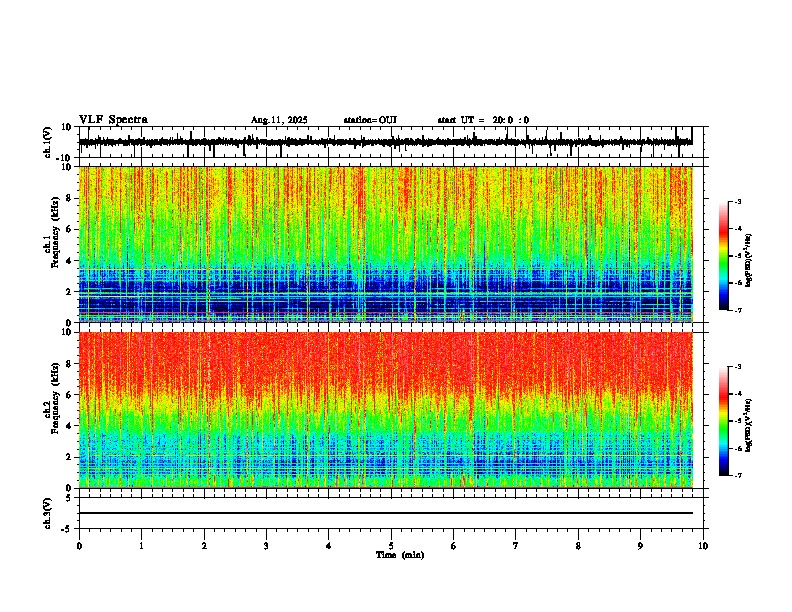Click inside the ch.2 frequency spectrogram
Image resolution: width=792 pixels, height=612 pixels.
pos(386,410)
